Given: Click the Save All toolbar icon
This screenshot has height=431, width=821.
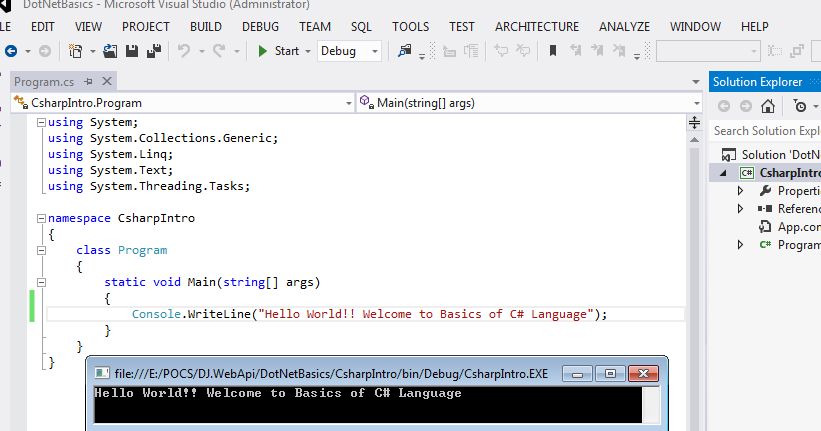Looking at the screenshot, I should pyautogui.click(x=154, y=50).
